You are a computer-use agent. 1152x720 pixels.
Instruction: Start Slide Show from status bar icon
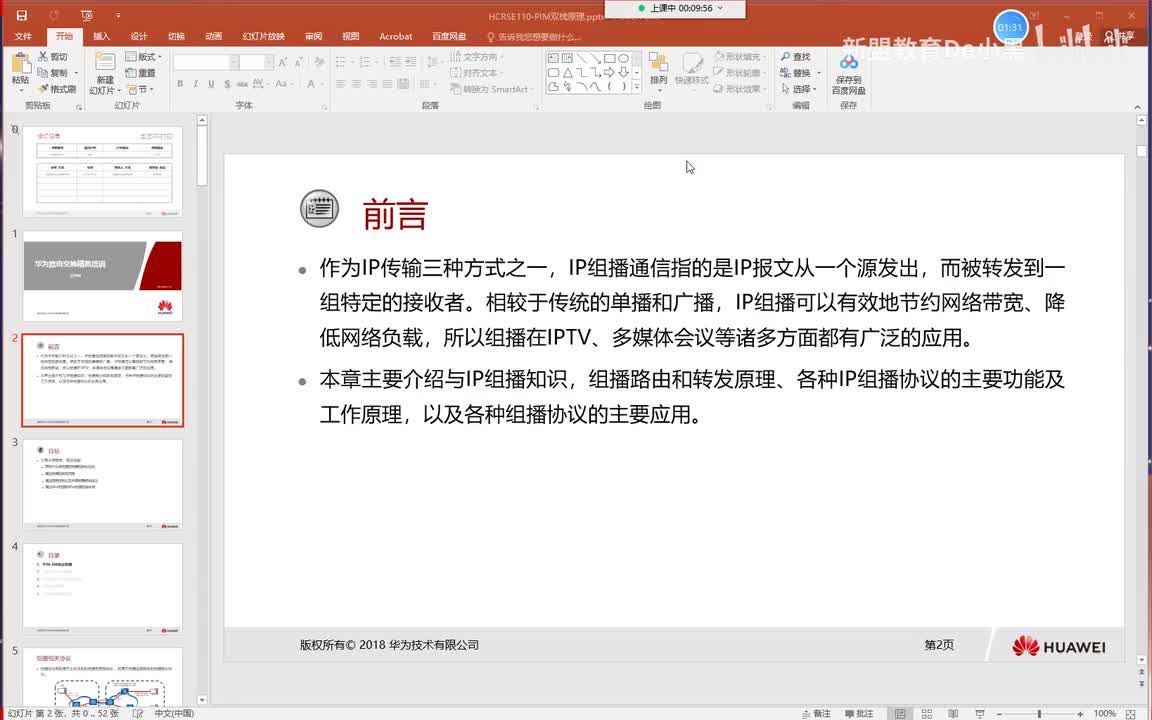coord(979,713)
